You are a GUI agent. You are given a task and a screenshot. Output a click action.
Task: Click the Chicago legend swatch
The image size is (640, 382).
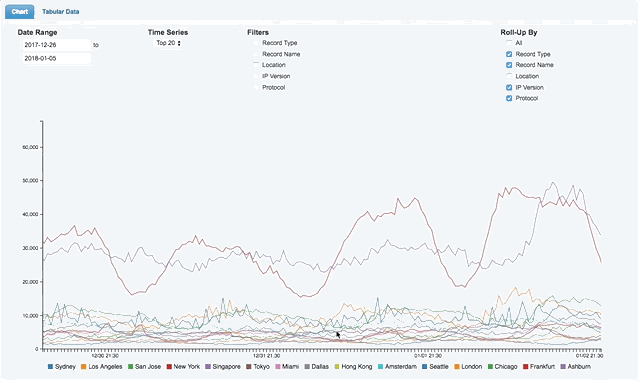coord(490,366)
